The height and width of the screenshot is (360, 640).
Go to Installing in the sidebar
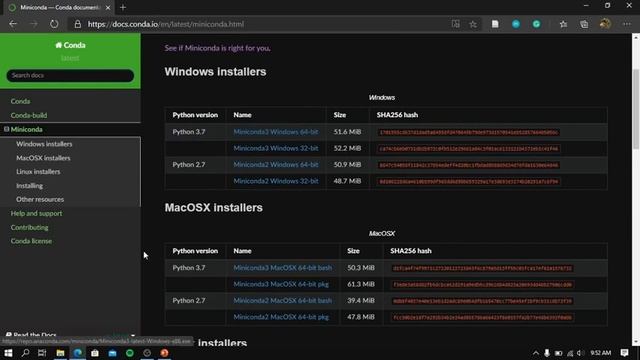(x=29, y=186)
